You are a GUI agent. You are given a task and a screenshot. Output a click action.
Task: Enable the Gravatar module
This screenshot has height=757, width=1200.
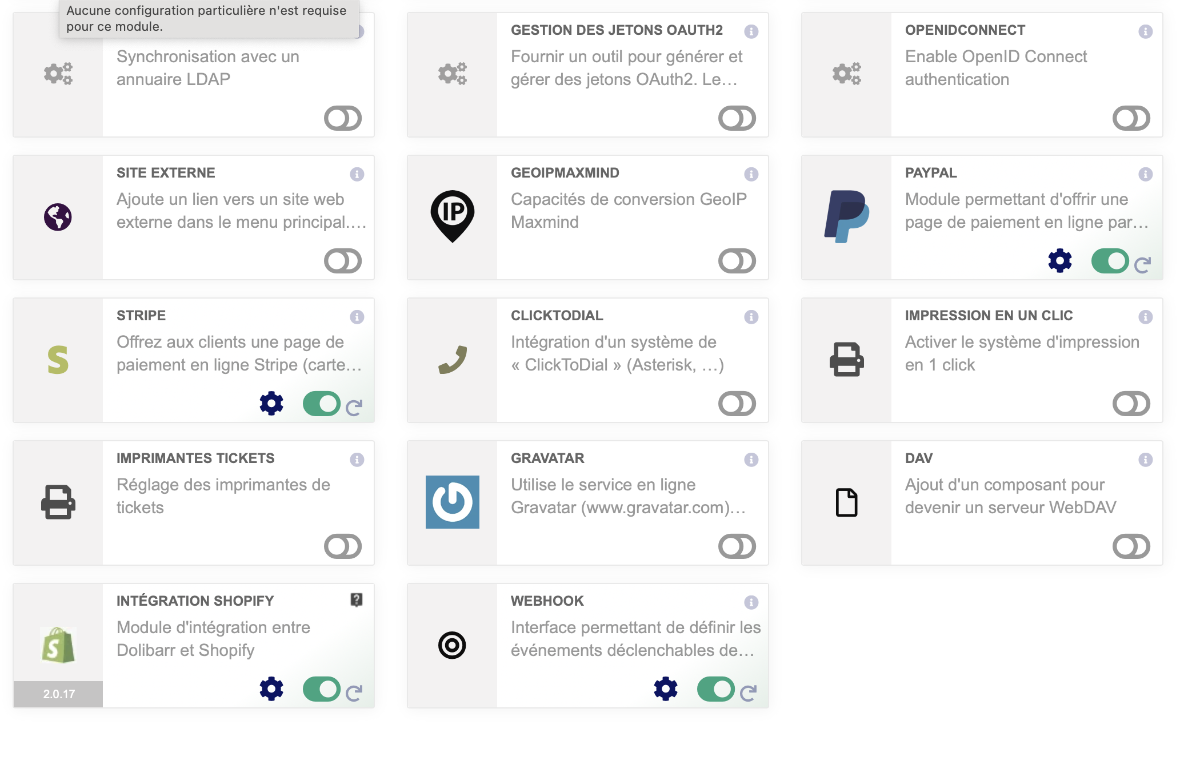click(x=737, y=547)
